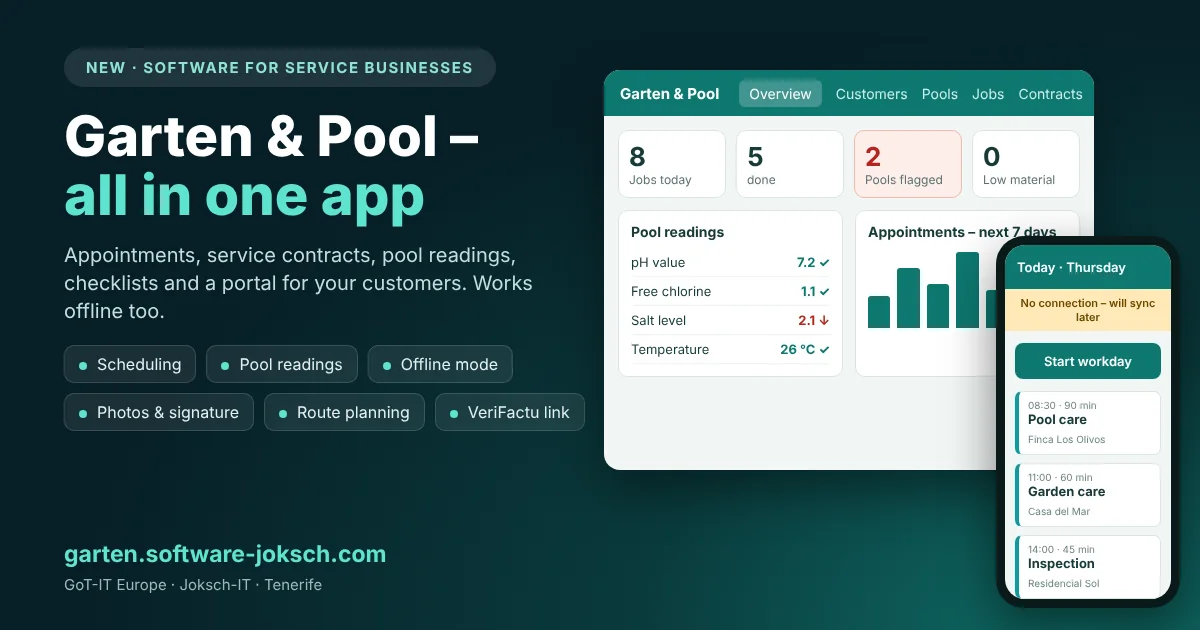
Task: Click the Pool readings feature pill
Action: pyautogui.click(x=281, y=364)
